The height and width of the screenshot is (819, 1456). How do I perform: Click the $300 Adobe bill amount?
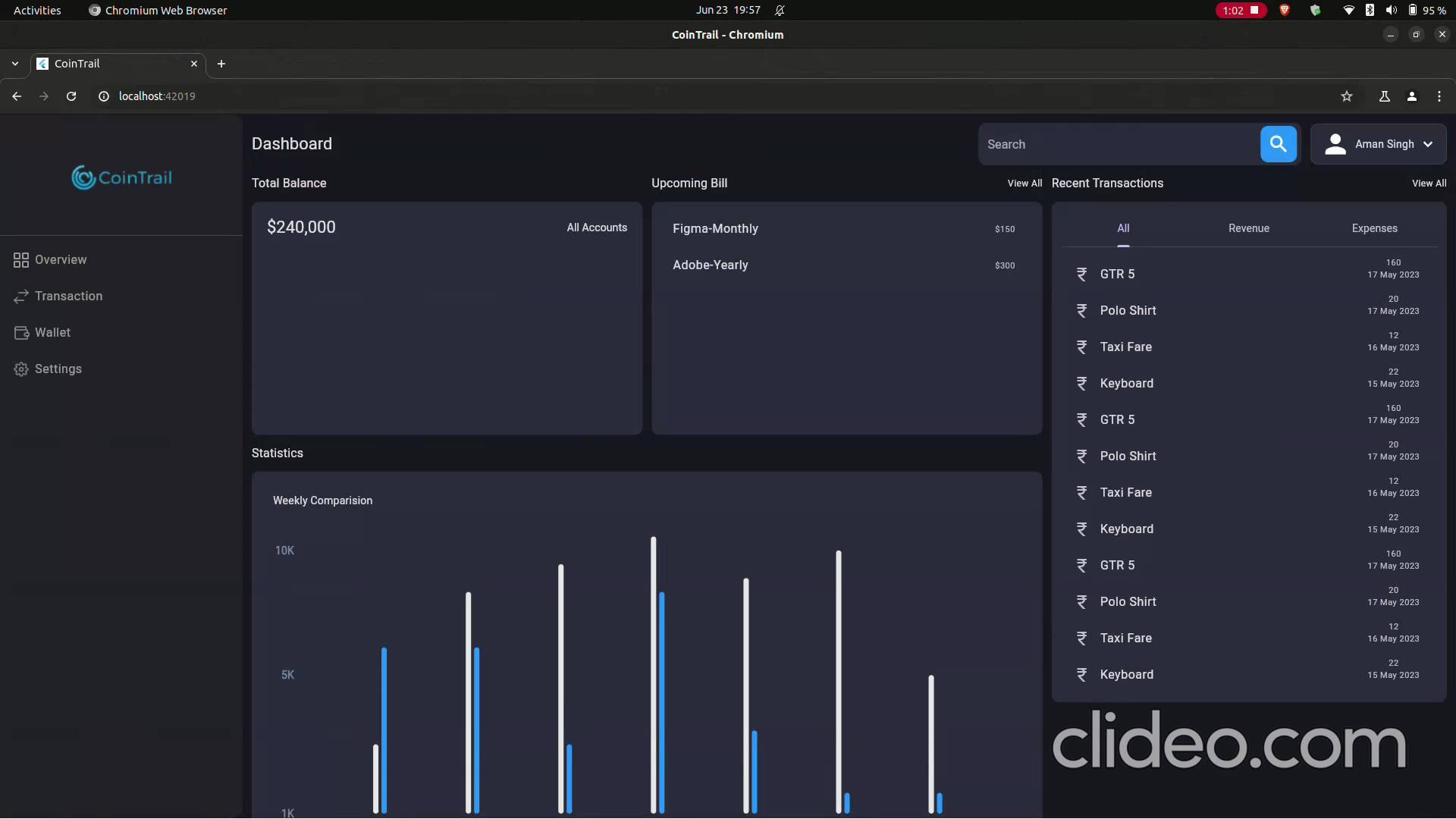click(1005, 265)
